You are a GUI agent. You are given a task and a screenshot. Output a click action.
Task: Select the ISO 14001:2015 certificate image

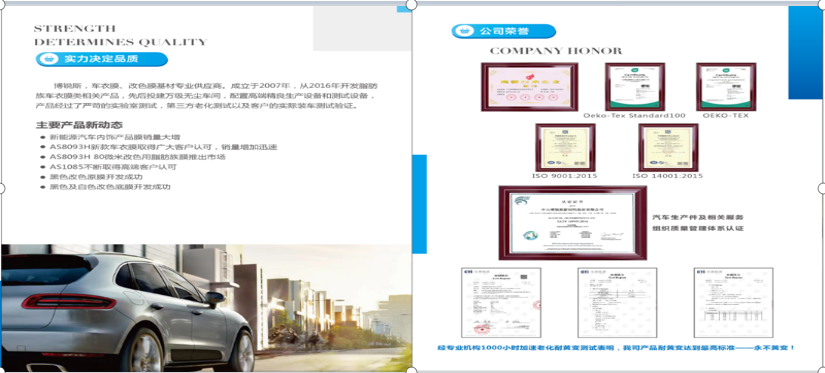tap(668, 147)
